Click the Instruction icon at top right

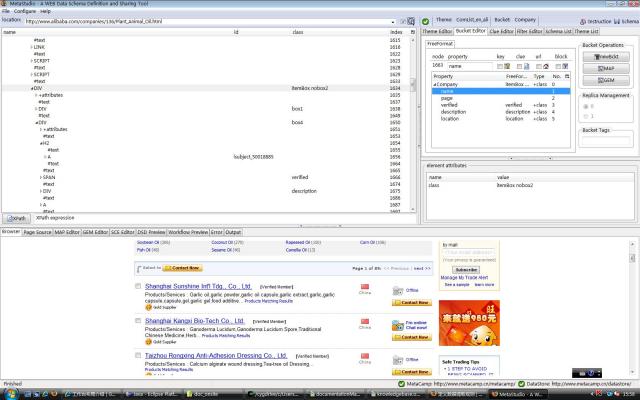click(x=583, y=22)
